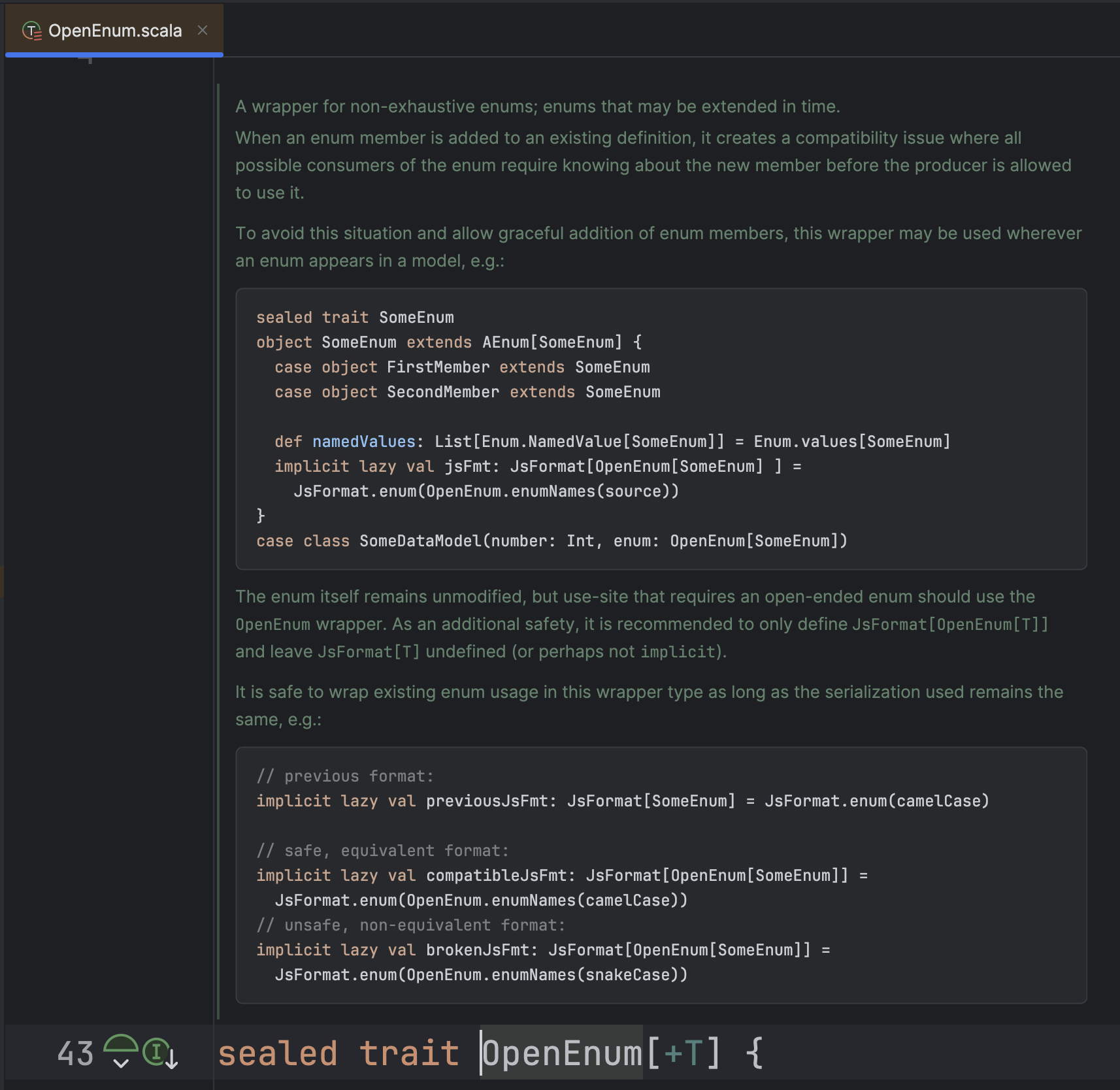Click 'JsFormat.enum(OpenEnum.enumNames(camelCase))' line
The image size is (1120, 1090).
click(x=481, y=900)
